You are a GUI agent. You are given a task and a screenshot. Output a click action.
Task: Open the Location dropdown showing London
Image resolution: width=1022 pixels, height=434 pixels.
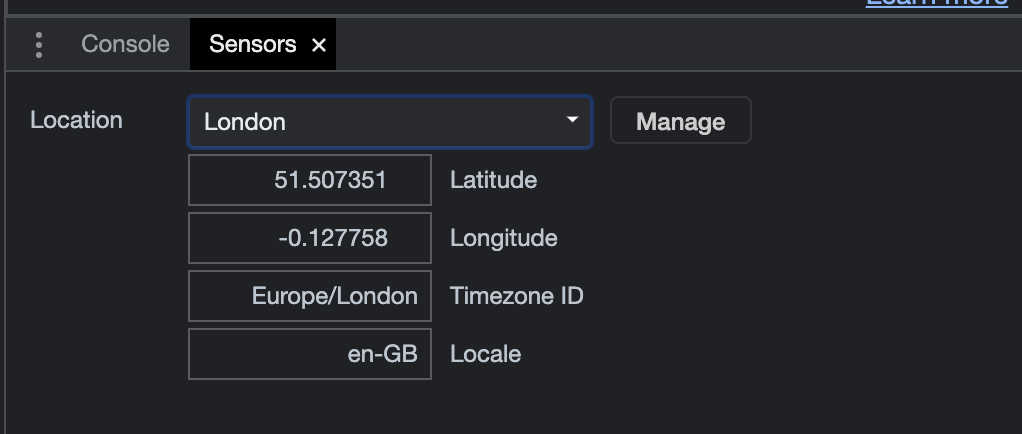(390, 122)
